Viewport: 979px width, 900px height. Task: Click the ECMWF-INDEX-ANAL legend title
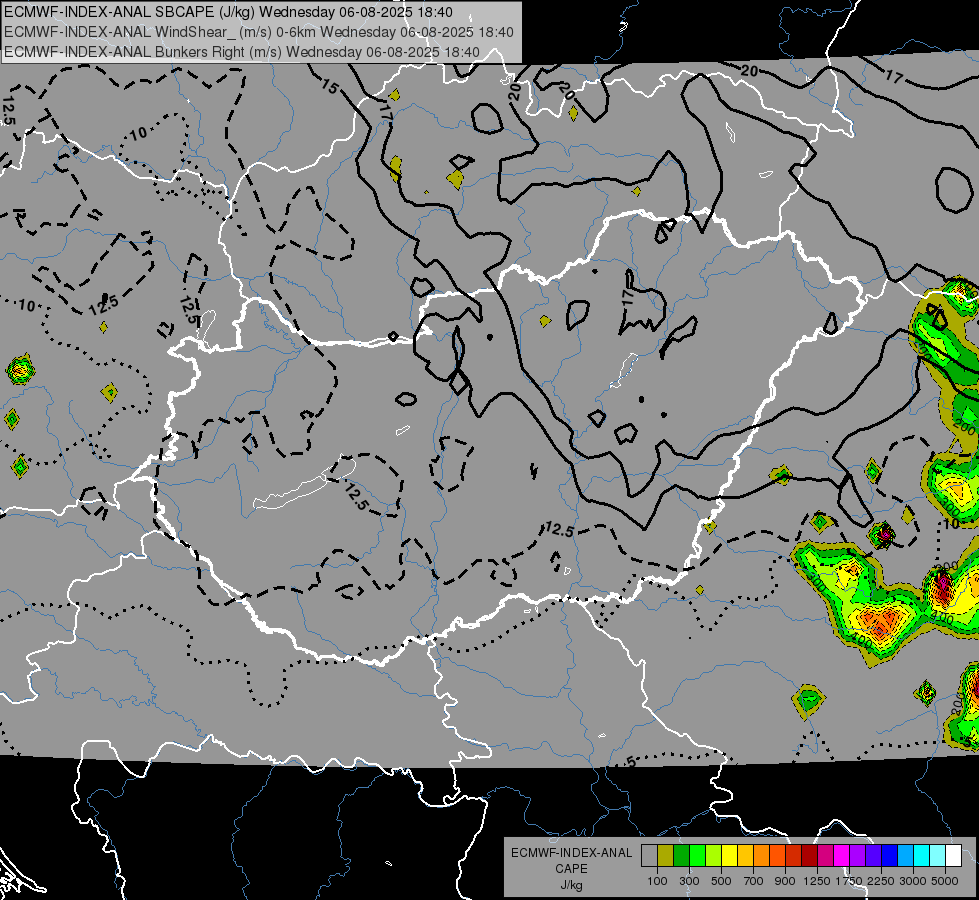572,853
